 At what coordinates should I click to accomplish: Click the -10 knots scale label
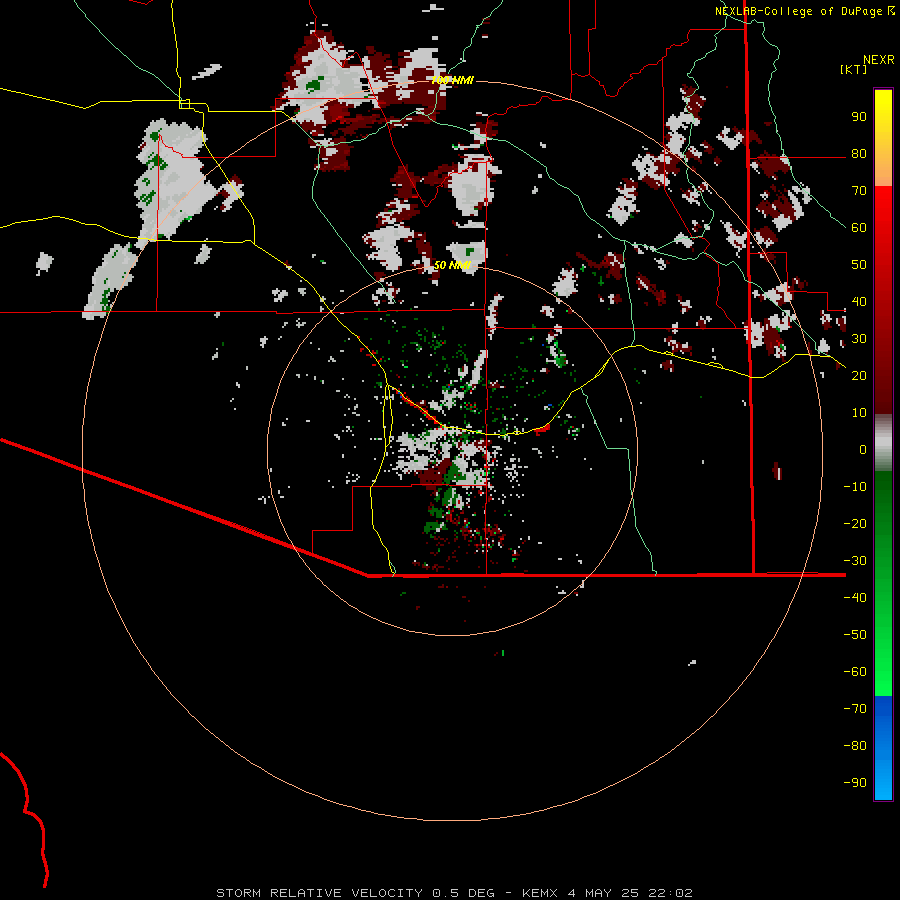pyautogui.click(x=855, y=487)
